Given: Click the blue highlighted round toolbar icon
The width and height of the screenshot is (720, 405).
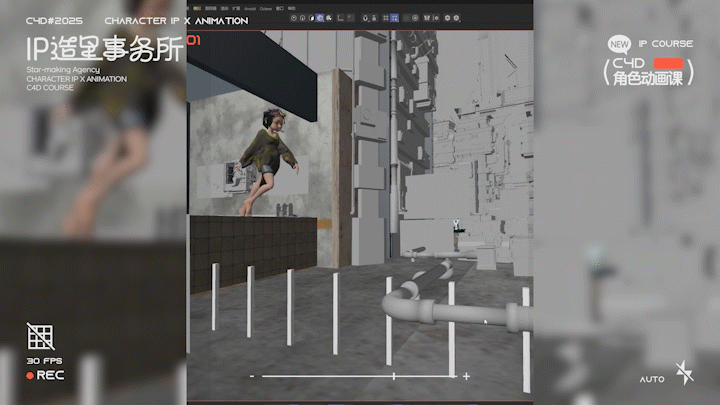Looking at the screenshot, I should (320, 18).
